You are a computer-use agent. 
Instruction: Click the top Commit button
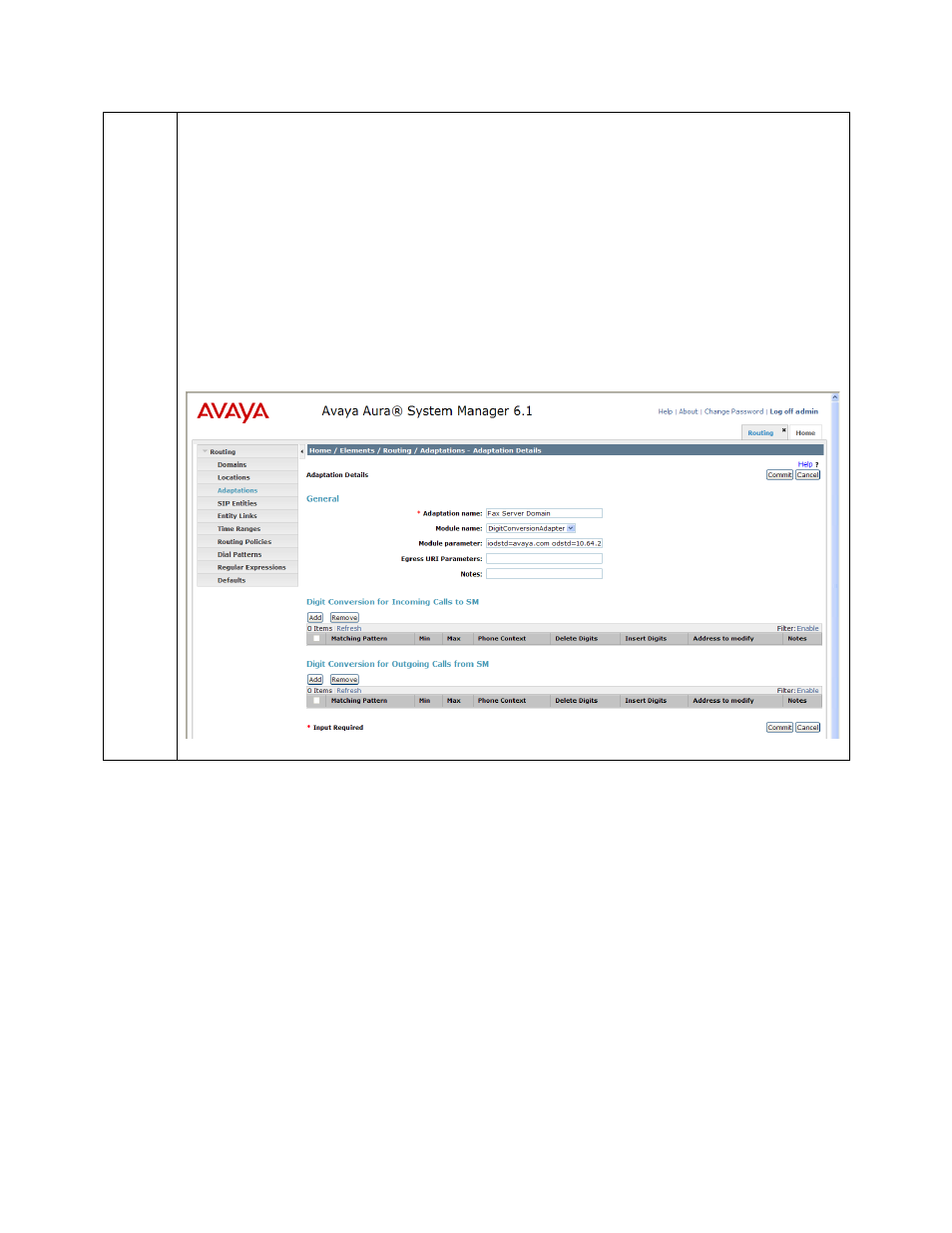779,475
